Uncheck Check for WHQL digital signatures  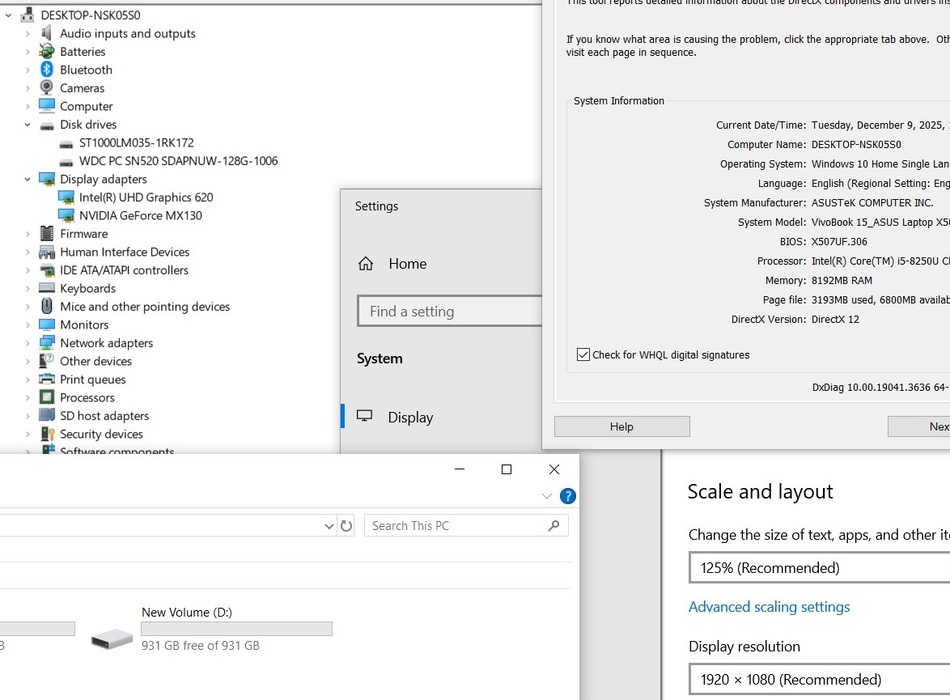click(583, 355)
